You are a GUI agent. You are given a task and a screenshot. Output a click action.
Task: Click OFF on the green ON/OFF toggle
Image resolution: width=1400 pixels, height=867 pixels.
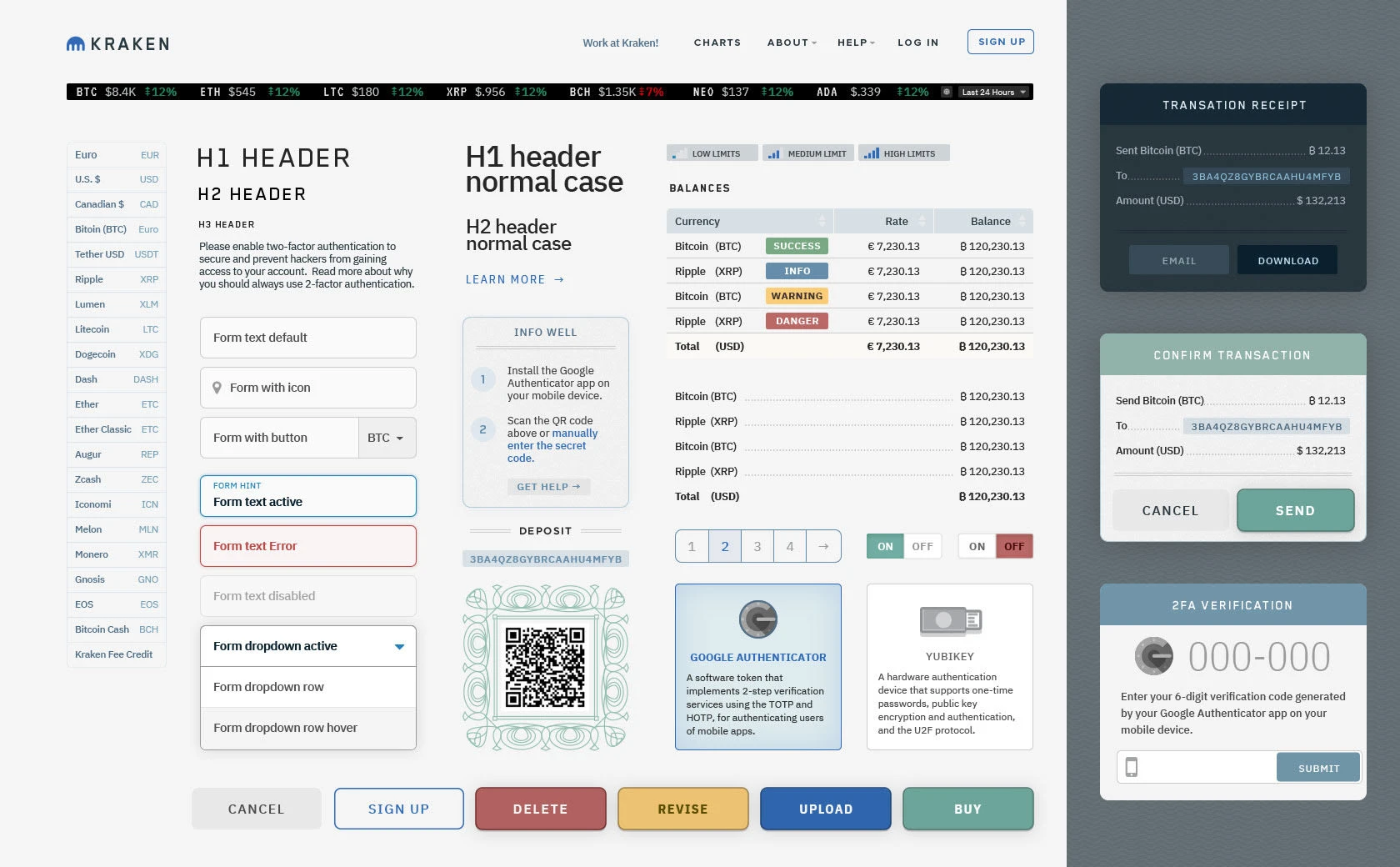point(922,546)
